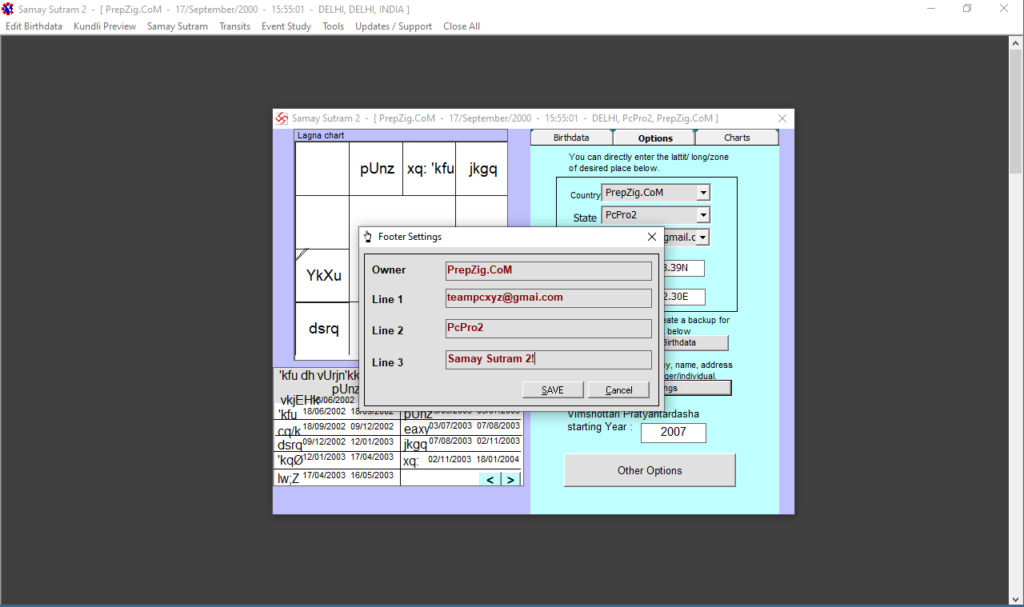Expand the State dropdown arrow

click(x=703, y=215)
